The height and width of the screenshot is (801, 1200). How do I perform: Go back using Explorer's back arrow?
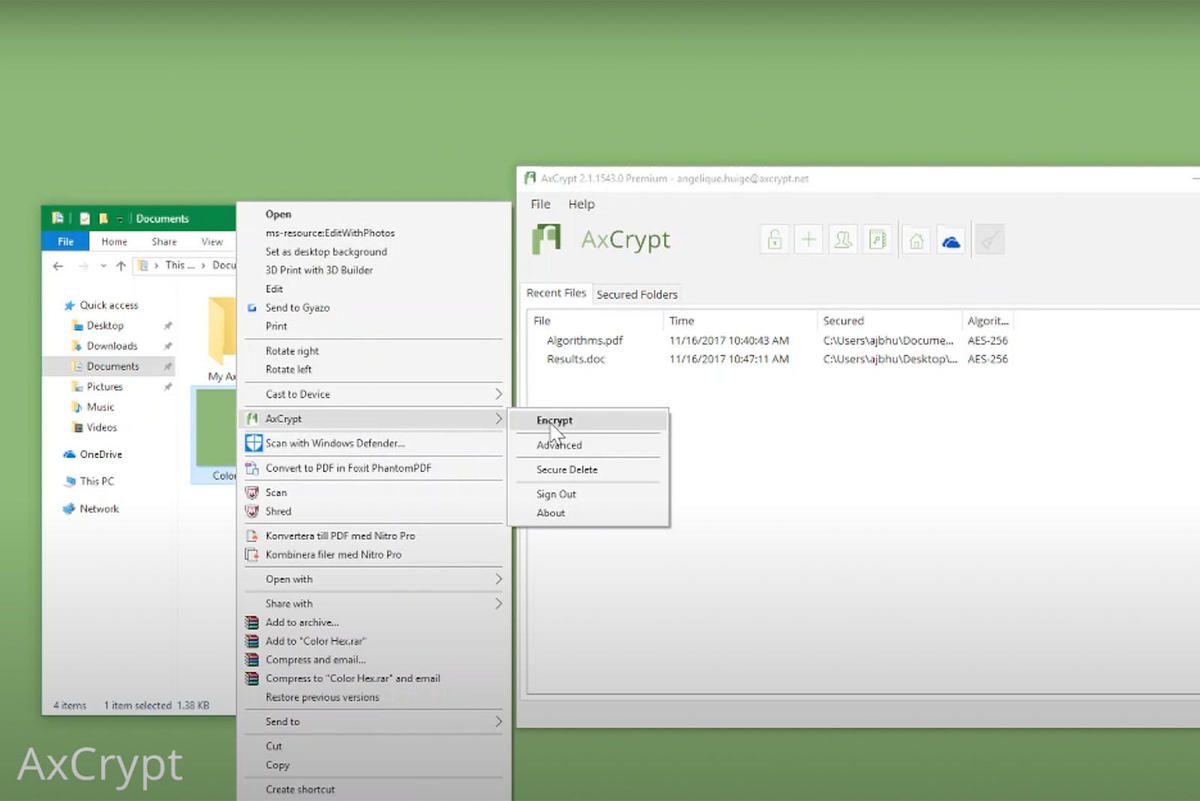click(58, 266)
